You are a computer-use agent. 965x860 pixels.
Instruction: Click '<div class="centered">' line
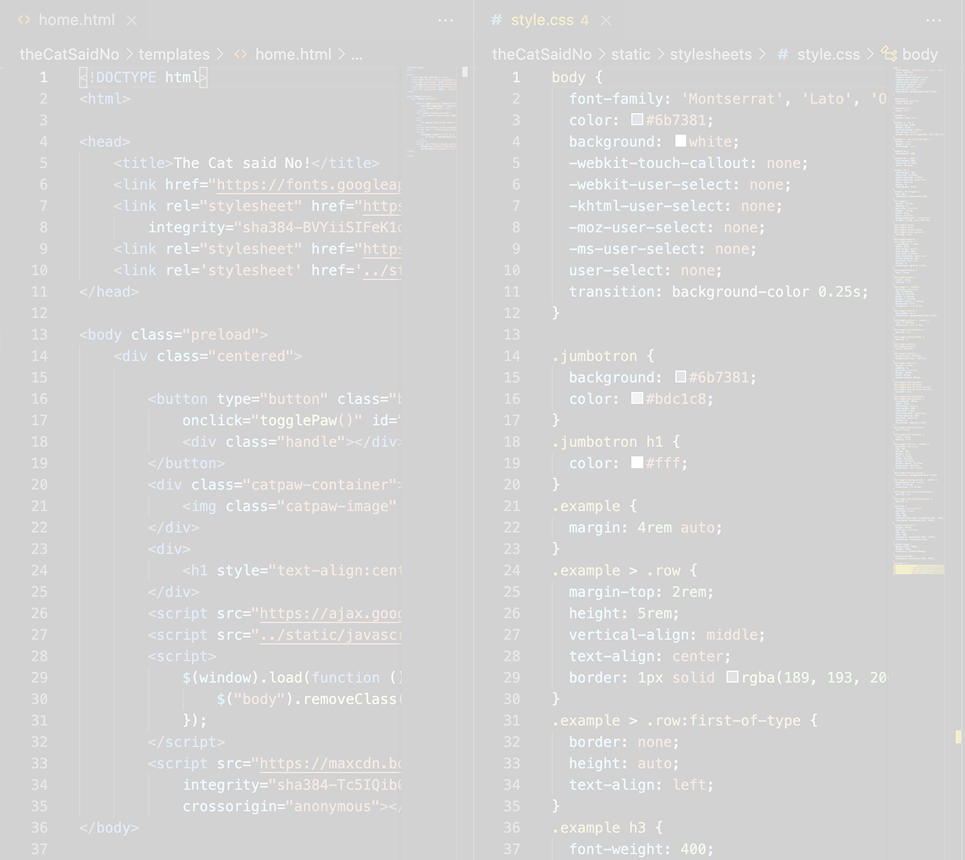pyautogui.click(x=208, y=356)
